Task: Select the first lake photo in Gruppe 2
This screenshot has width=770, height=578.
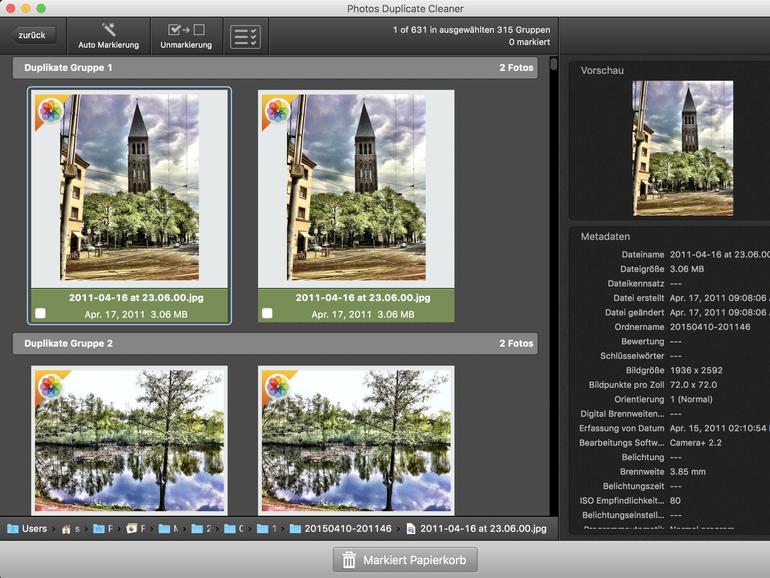Action: [x=129, y=440]
